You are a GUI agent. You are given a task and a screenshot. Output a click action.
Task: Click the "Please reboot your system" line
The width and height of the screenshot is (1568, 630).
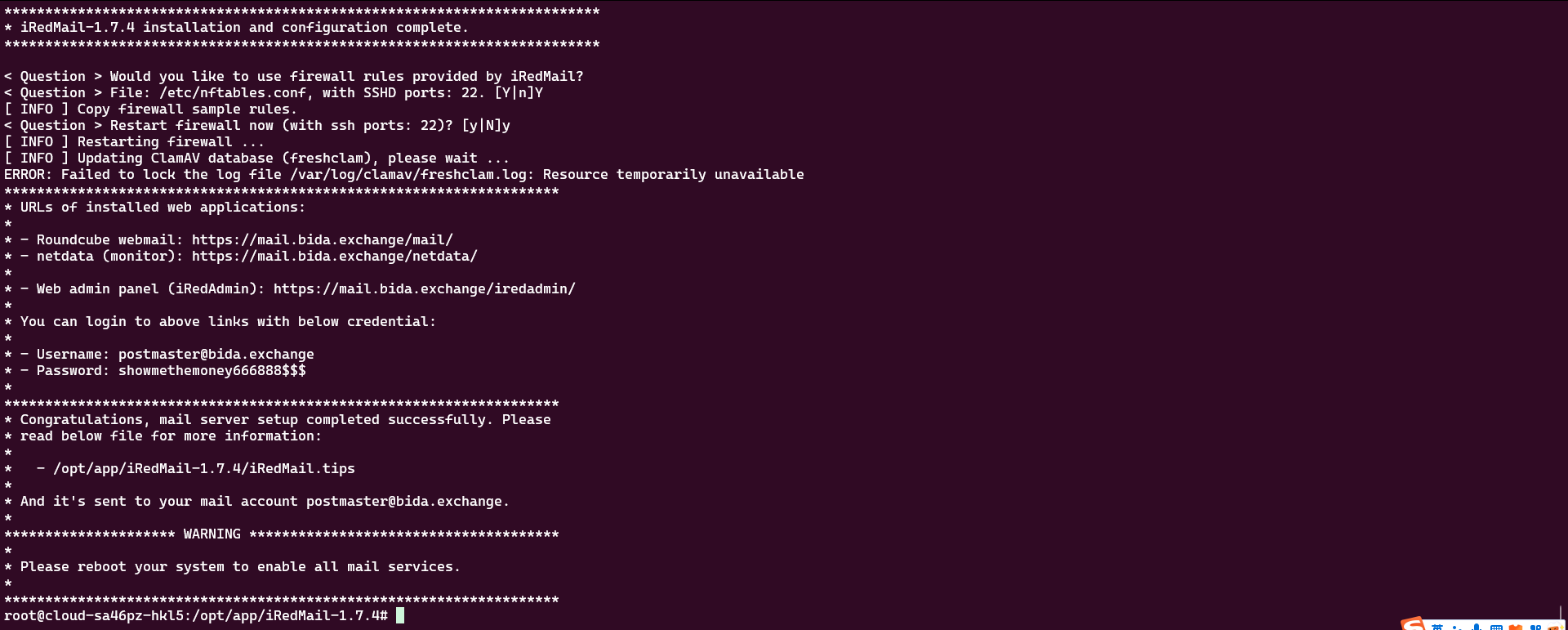[239, 567]
